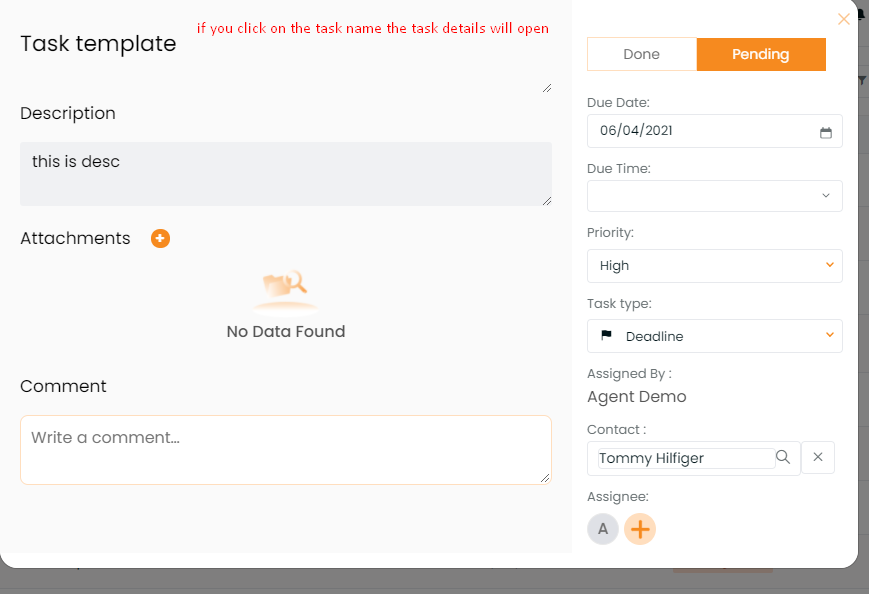Screen dimensions: 869x594
Task: Open the Priority dropdown showing High
Action: click(x=714, y=266)
